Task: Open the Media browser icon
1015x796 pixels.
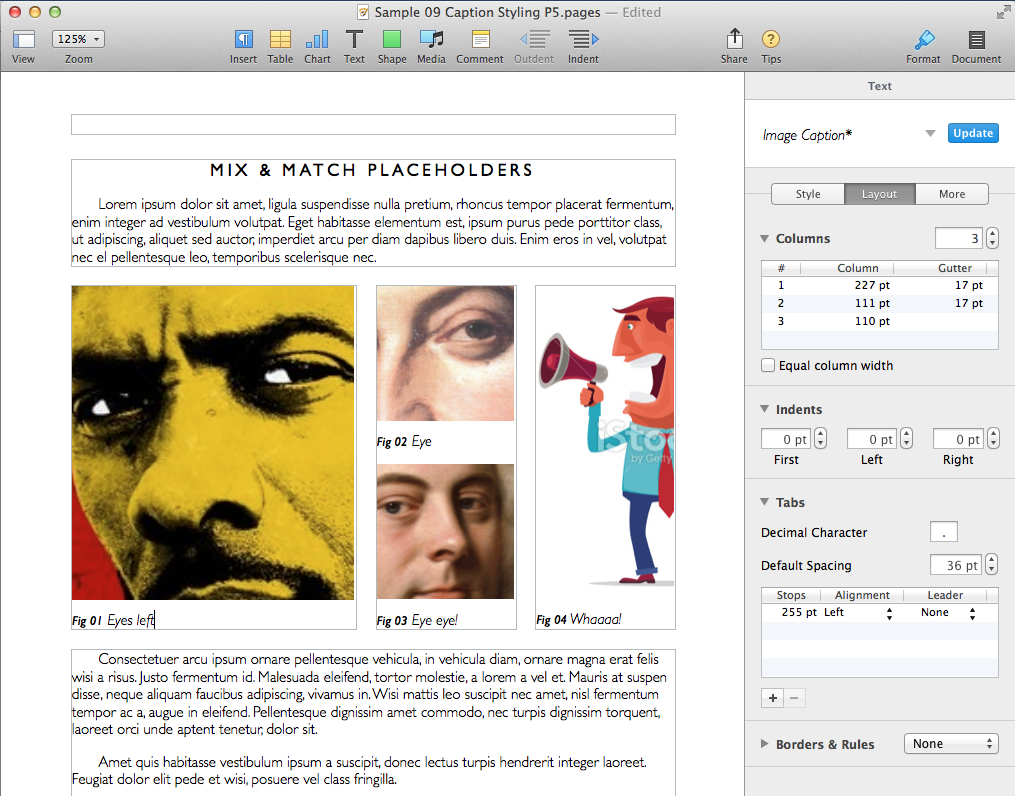Action: pyautogui.click(x=431, y=40)
